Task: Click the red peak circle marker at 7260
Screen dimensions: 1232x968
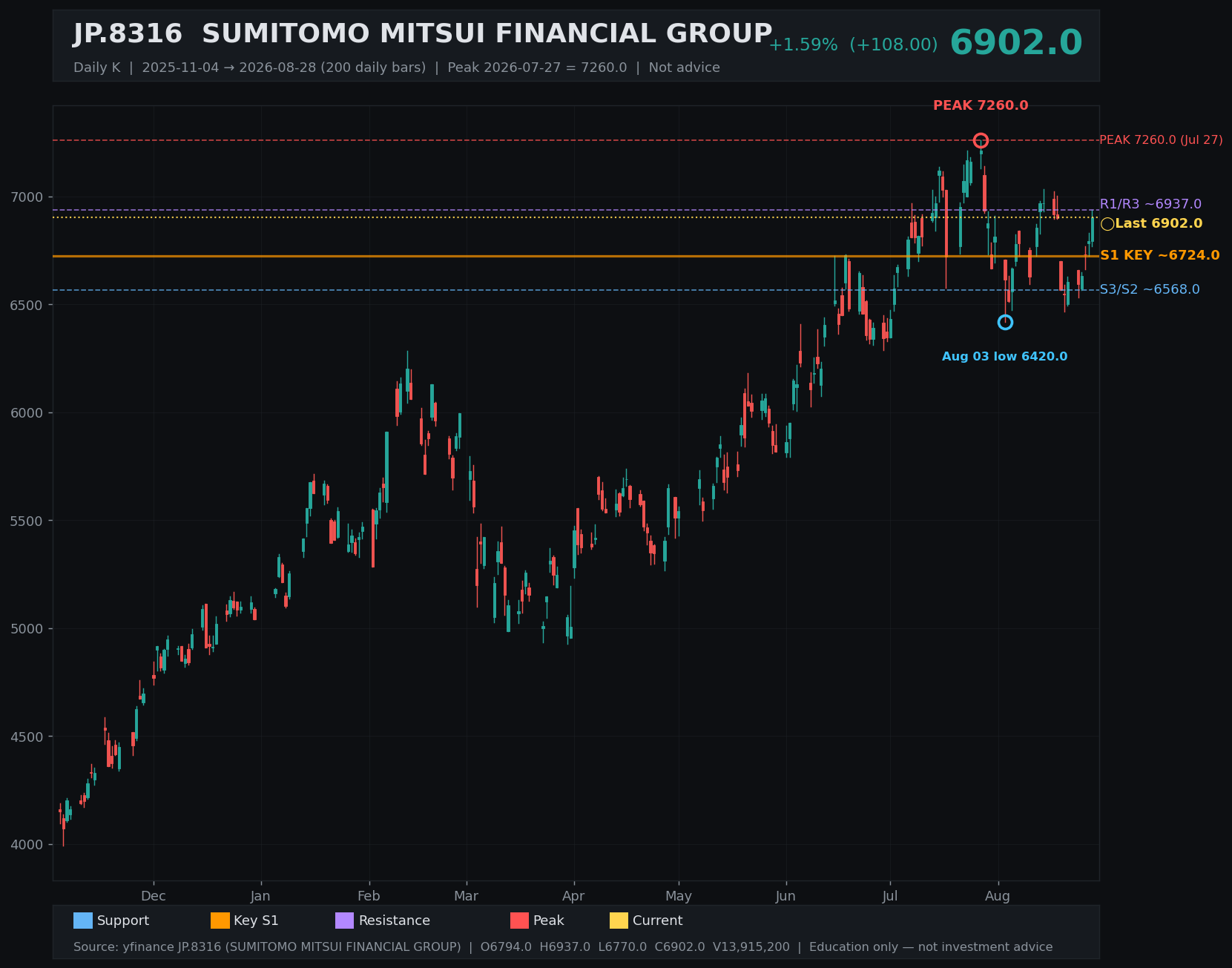Action: 981,141
